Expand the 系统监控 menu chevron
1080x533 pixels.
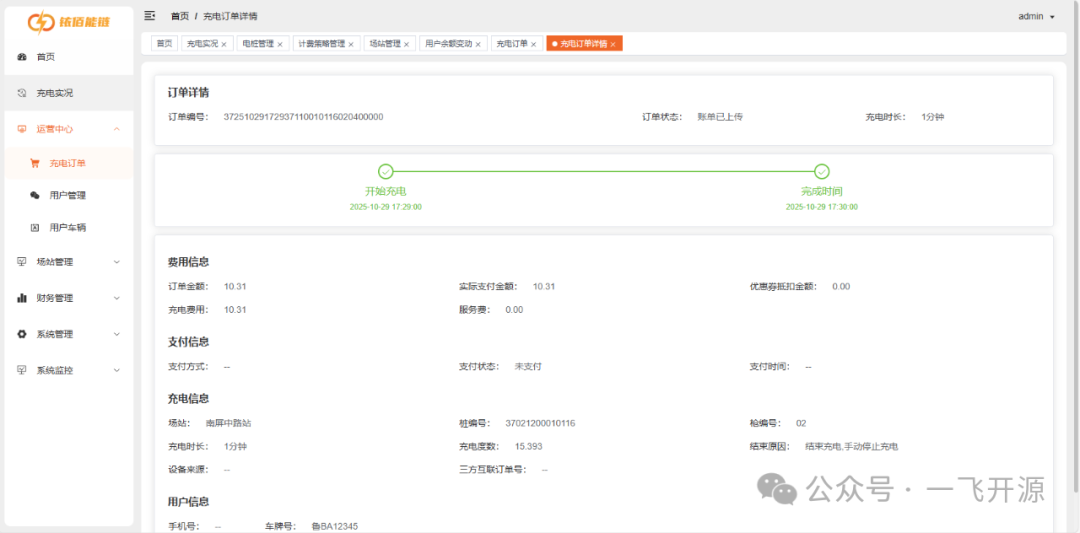tap(117, 370)
